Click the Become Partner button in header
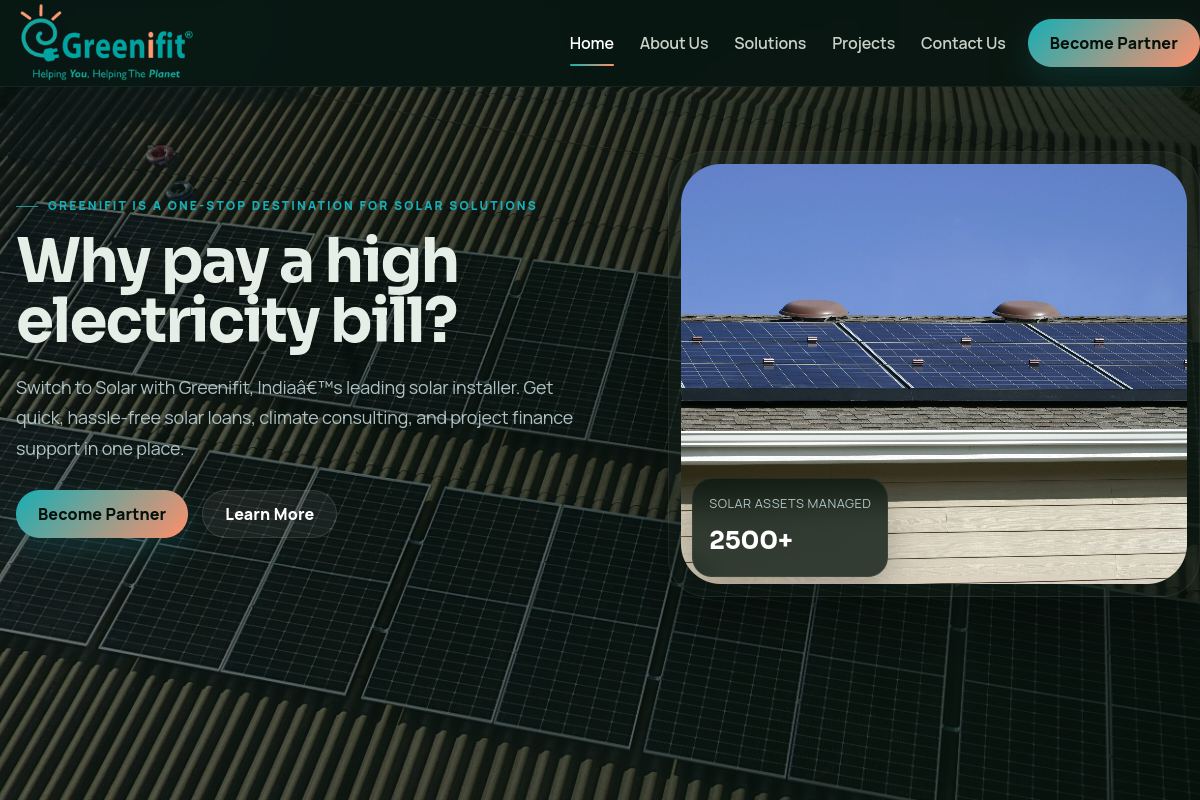The width and height of the screenshot is (1200, 800). point(1113,43)
